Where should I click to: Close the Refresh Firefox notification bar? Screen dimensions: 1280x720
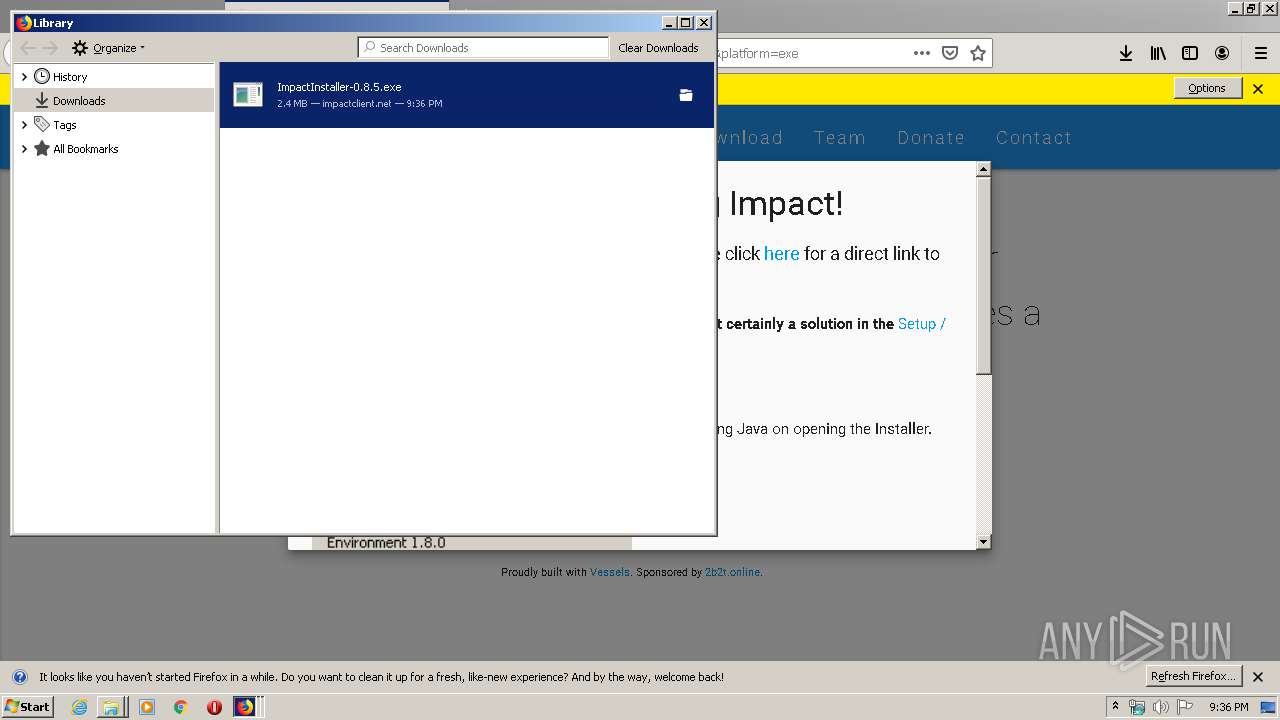pyautogui.click(x=1258, y=677)
